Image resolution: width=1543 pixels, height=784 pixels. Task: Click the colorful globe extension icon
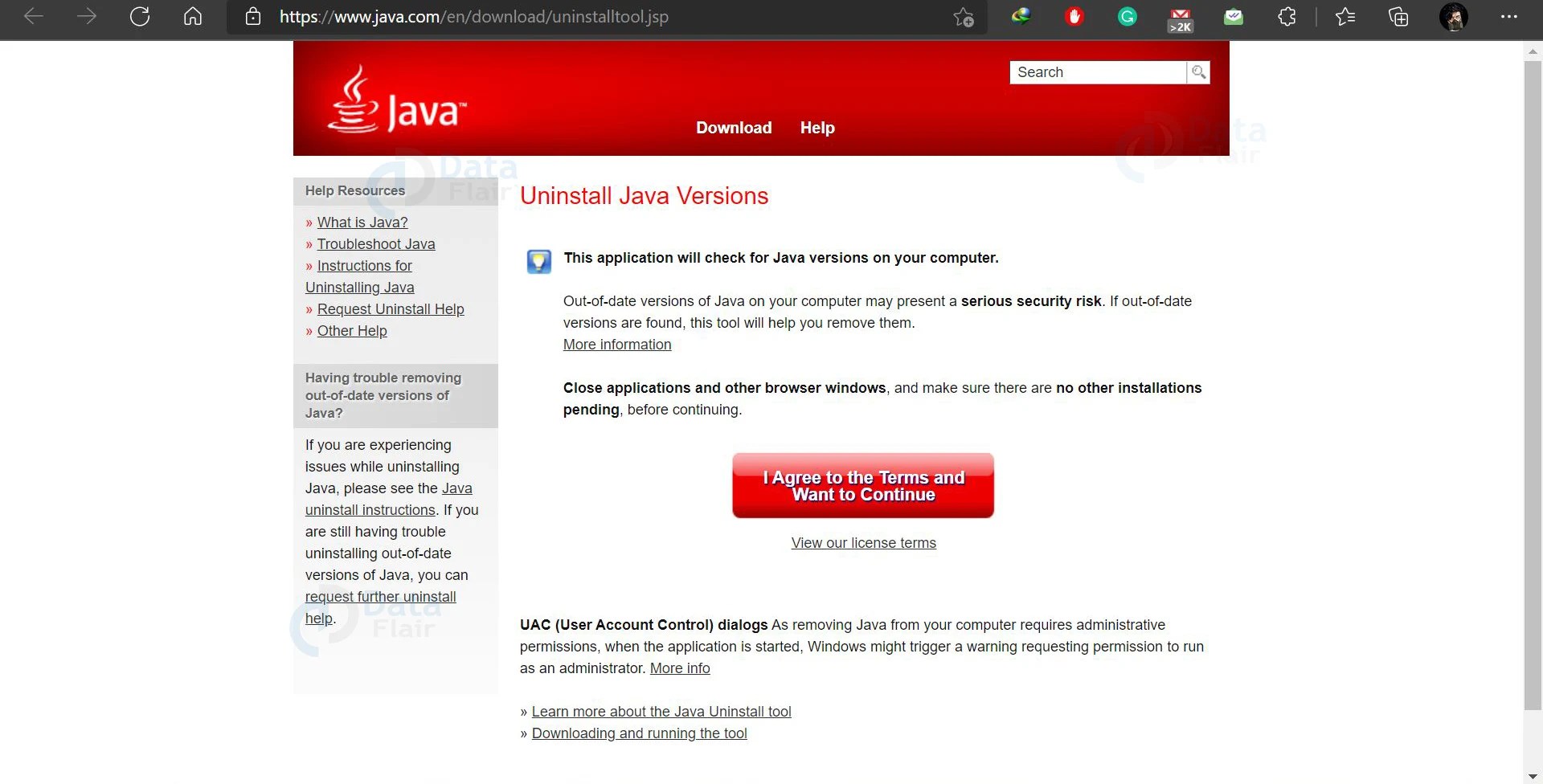[x=1021, y=16]
